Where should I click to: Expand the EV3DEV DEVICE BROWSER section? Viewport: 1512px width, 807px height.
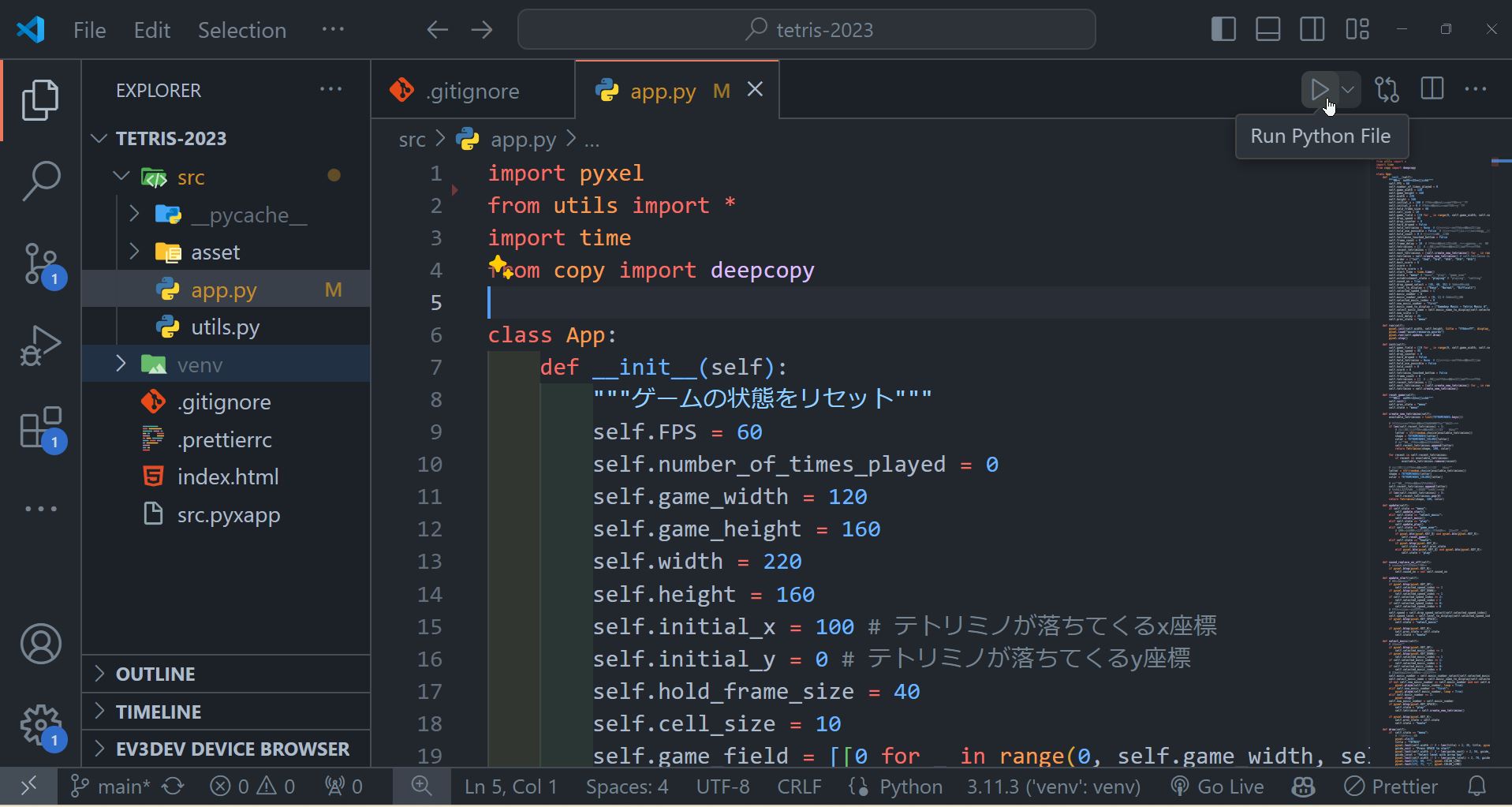point(226,749)
